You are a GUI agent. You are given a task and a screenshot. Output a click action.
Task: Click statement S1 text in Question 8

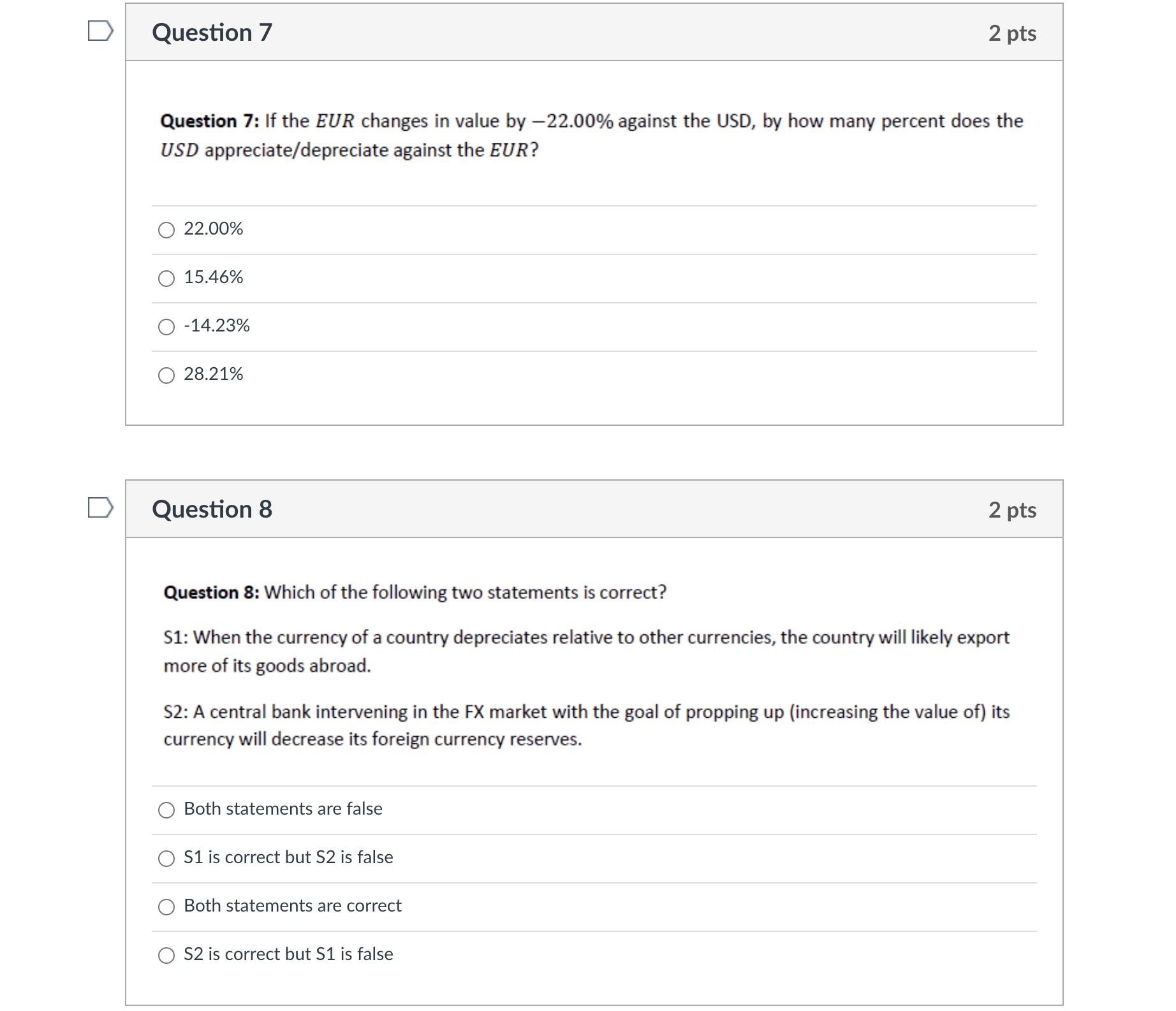click(x=574, y=650)
